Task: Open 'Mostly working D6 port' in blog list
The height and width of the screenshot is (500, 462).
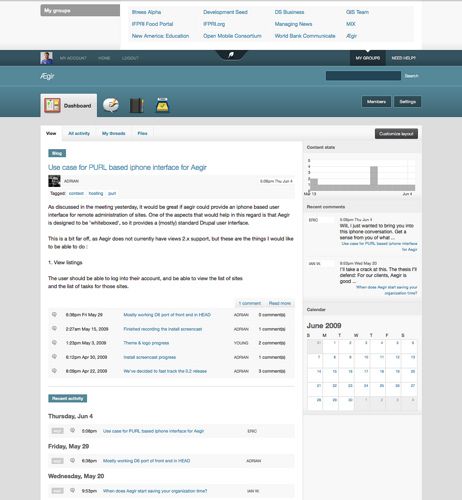Action: coord(167,315)
